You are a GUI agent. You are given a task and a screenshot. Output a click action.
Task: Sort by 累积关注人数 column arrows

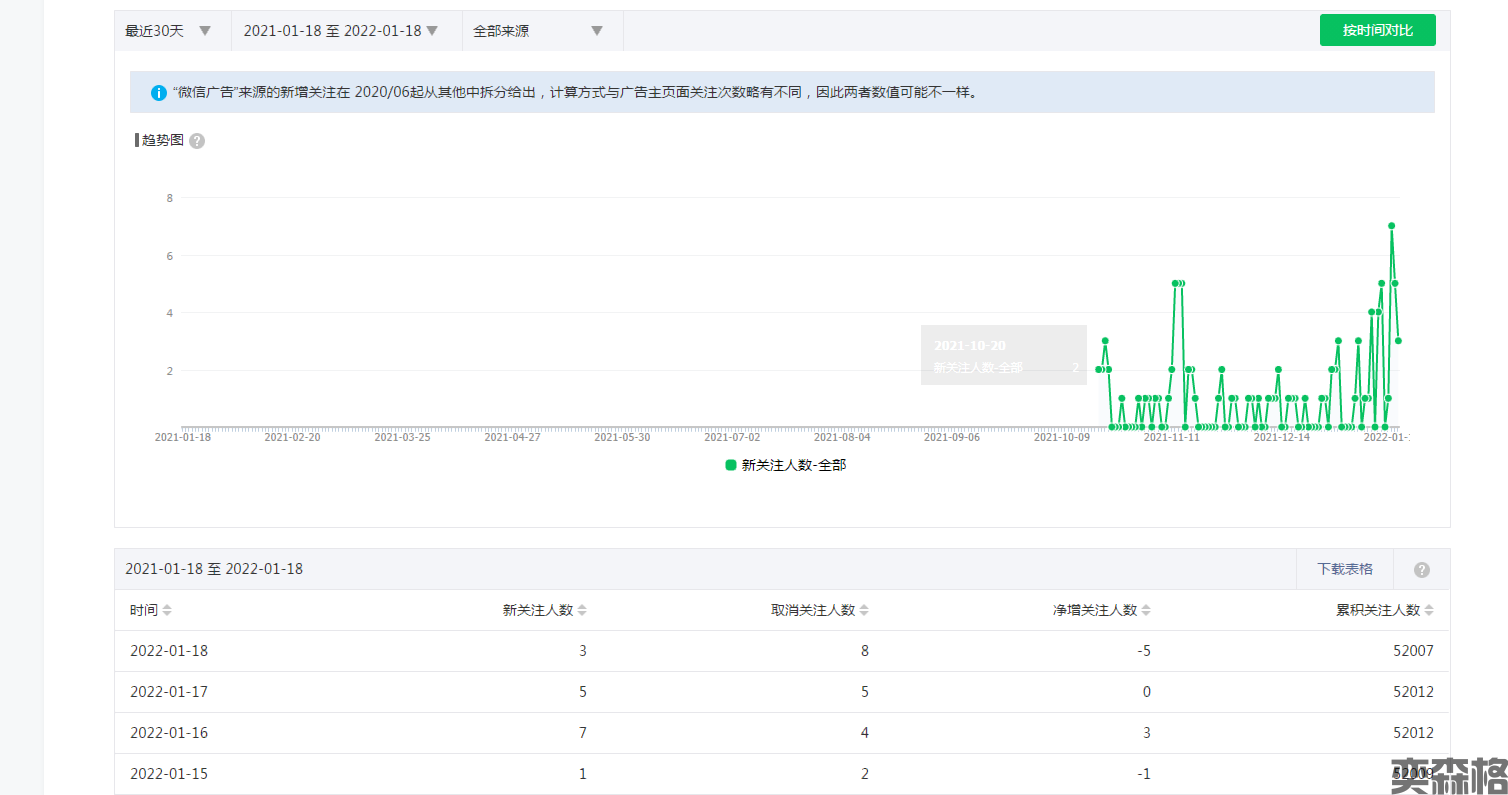point(1429,611)
